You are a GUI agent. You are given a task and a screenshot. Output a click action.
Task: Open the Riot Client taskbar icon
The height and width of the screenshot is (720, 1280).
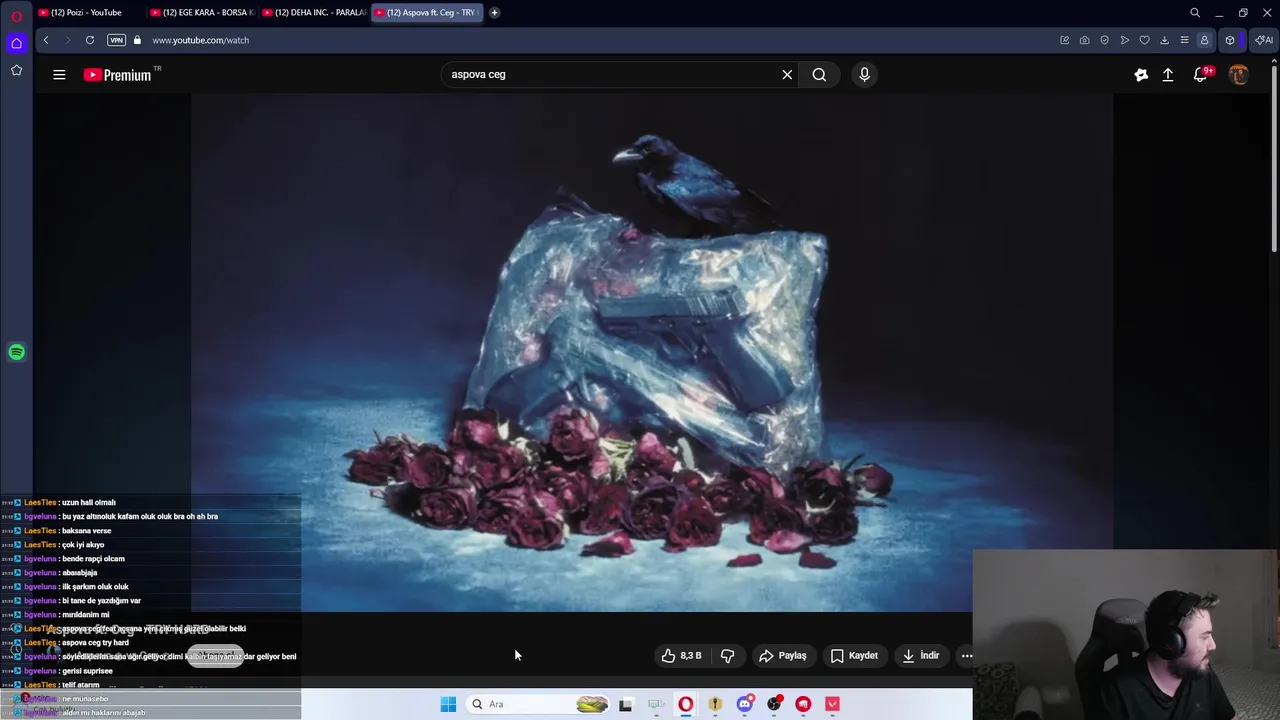pyautogui.click(x=803, y=704)
